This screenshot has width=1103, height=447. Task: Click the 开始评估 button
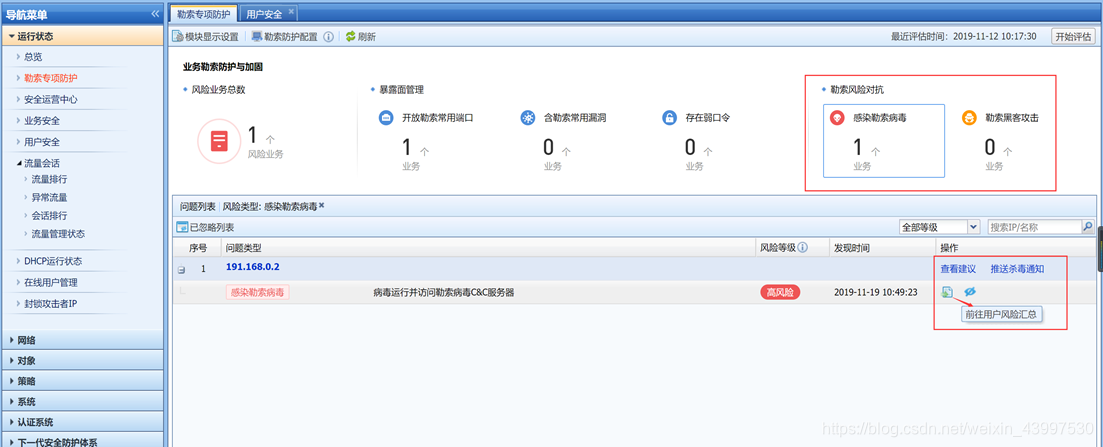pos(1073,37)
